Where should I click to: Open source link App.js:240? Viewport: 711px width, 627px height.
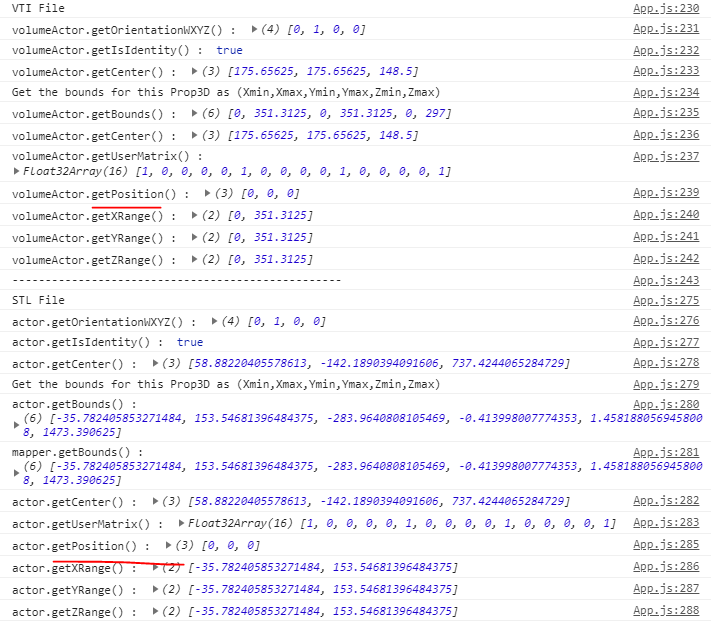point(666,214)
